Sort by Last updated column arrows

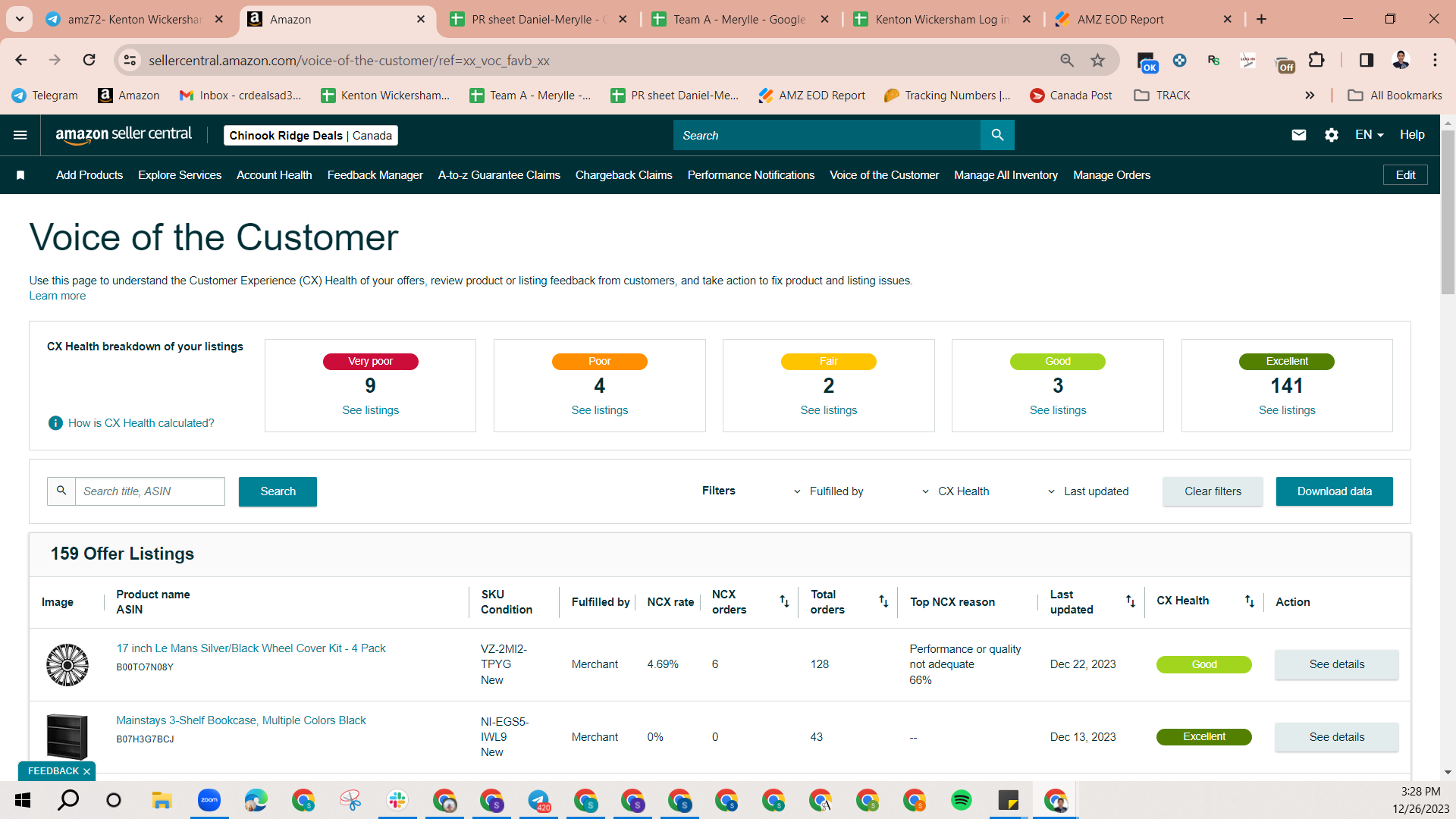1131,601
